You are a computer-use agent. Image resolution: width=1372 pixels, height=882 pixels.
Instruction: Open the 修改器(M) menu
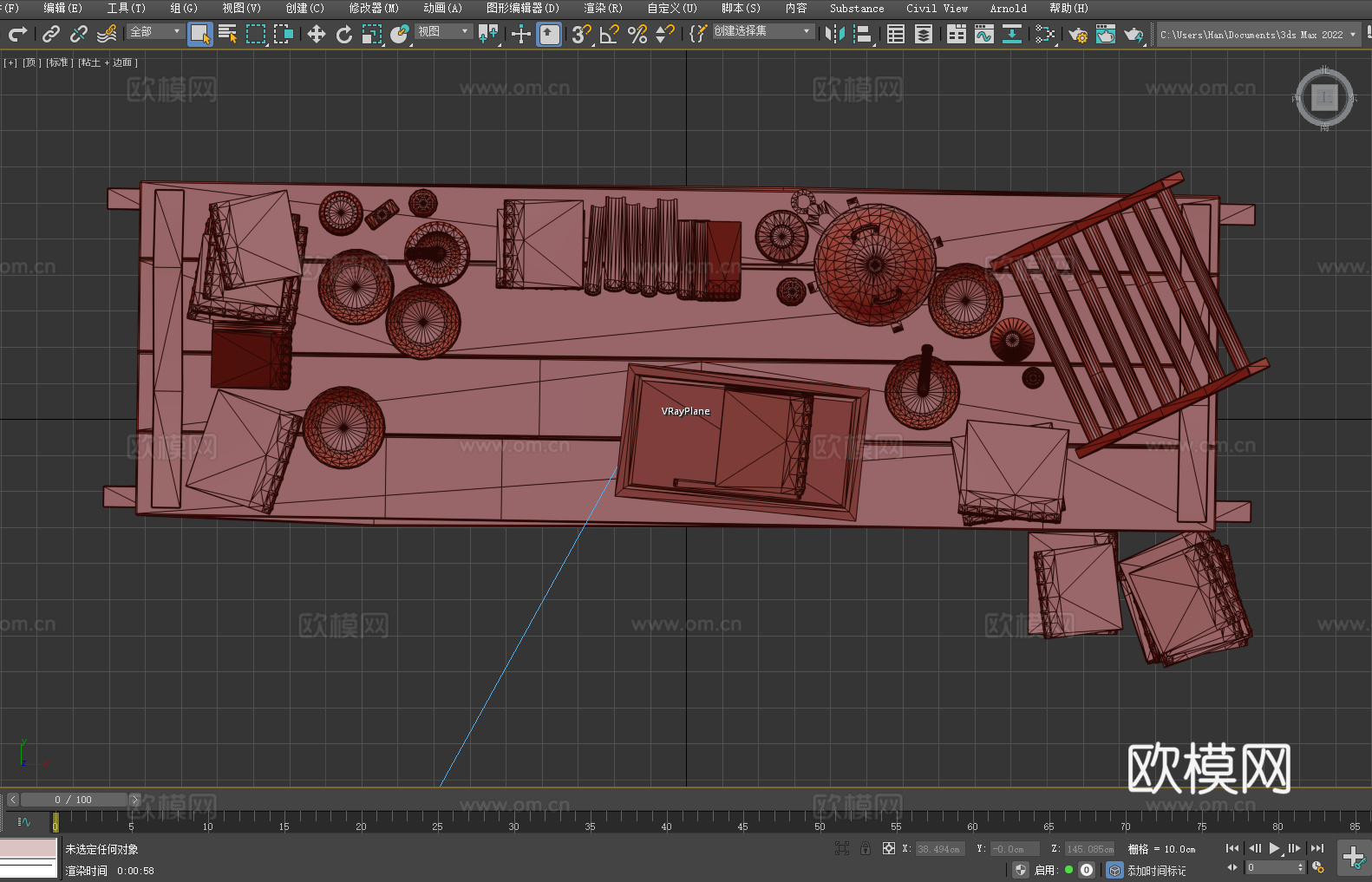pos(374,8)
